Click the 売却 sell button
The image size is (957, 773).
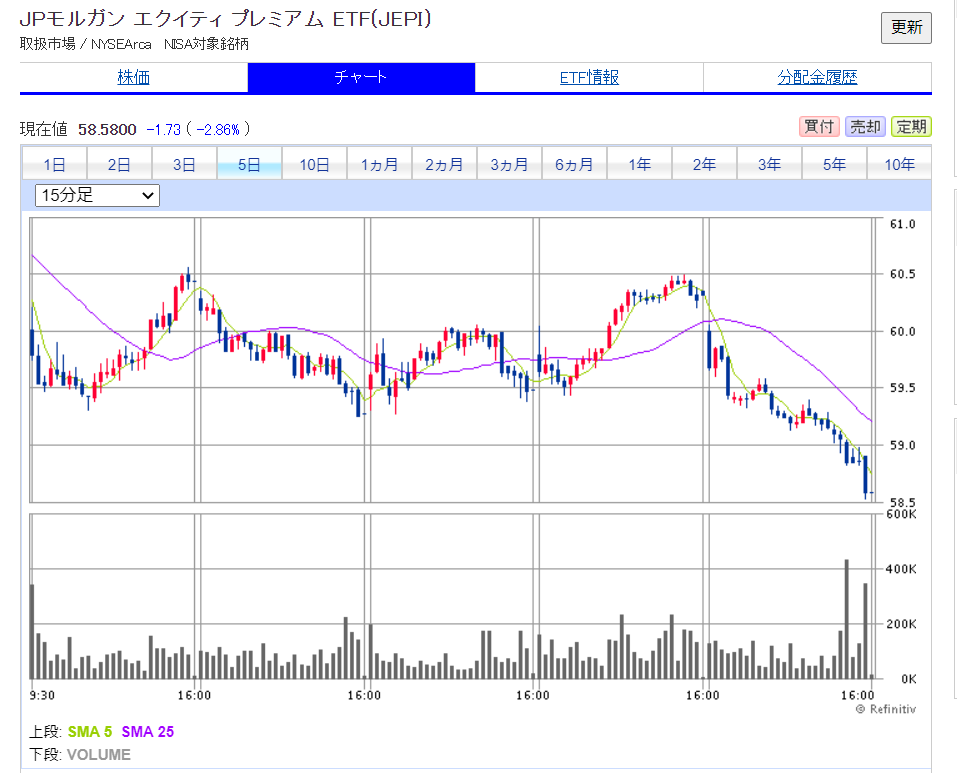865,127
